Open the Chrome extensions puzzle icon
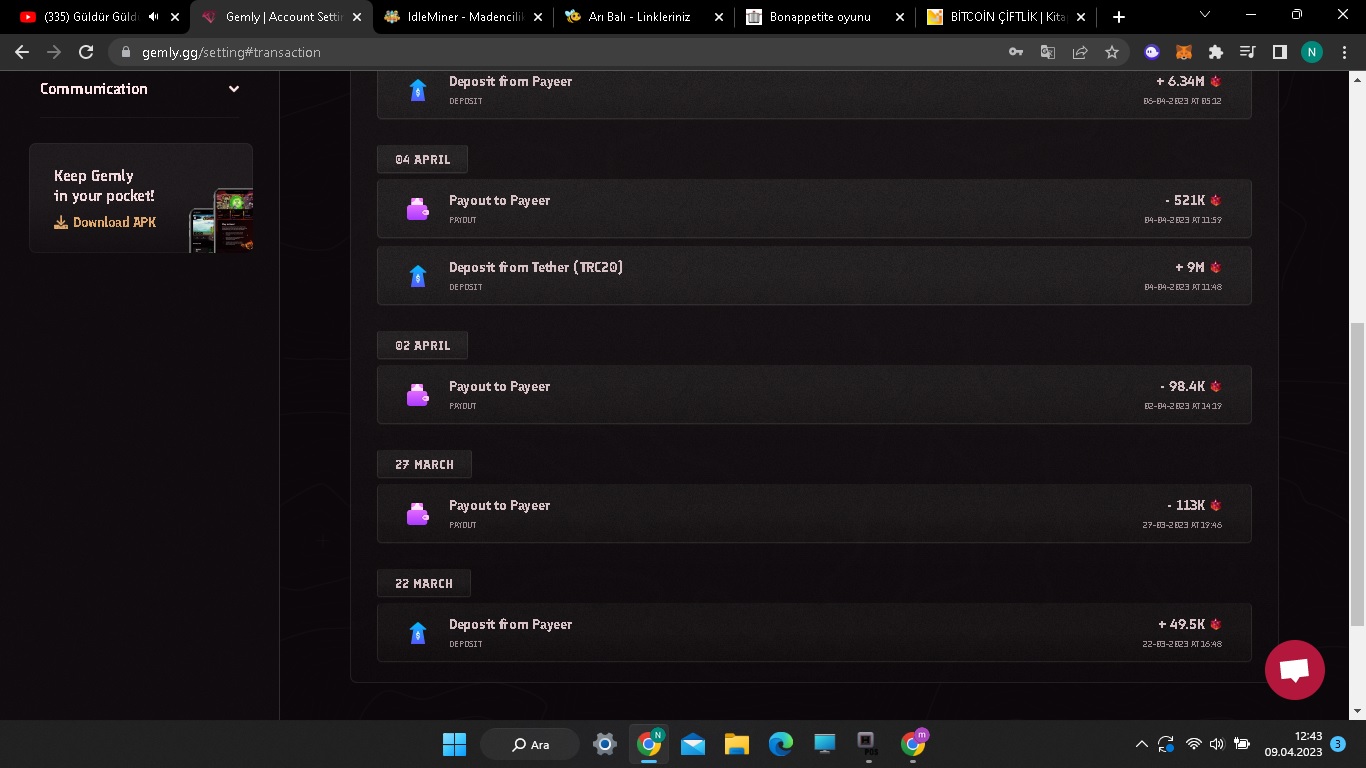1366x768 pixels. click(1215, 52)
